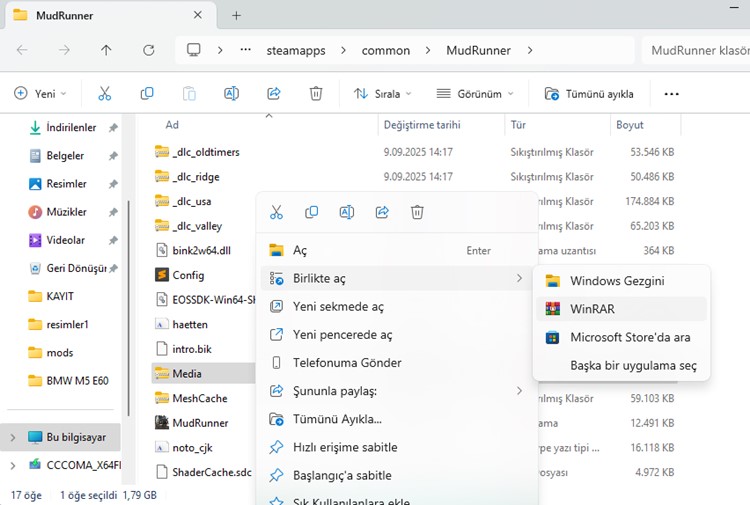Screen dimensions: 750x505
Task: Sort by Değiştirme tarihi column header
Action: pyautogui.click(x=422, y=125)
